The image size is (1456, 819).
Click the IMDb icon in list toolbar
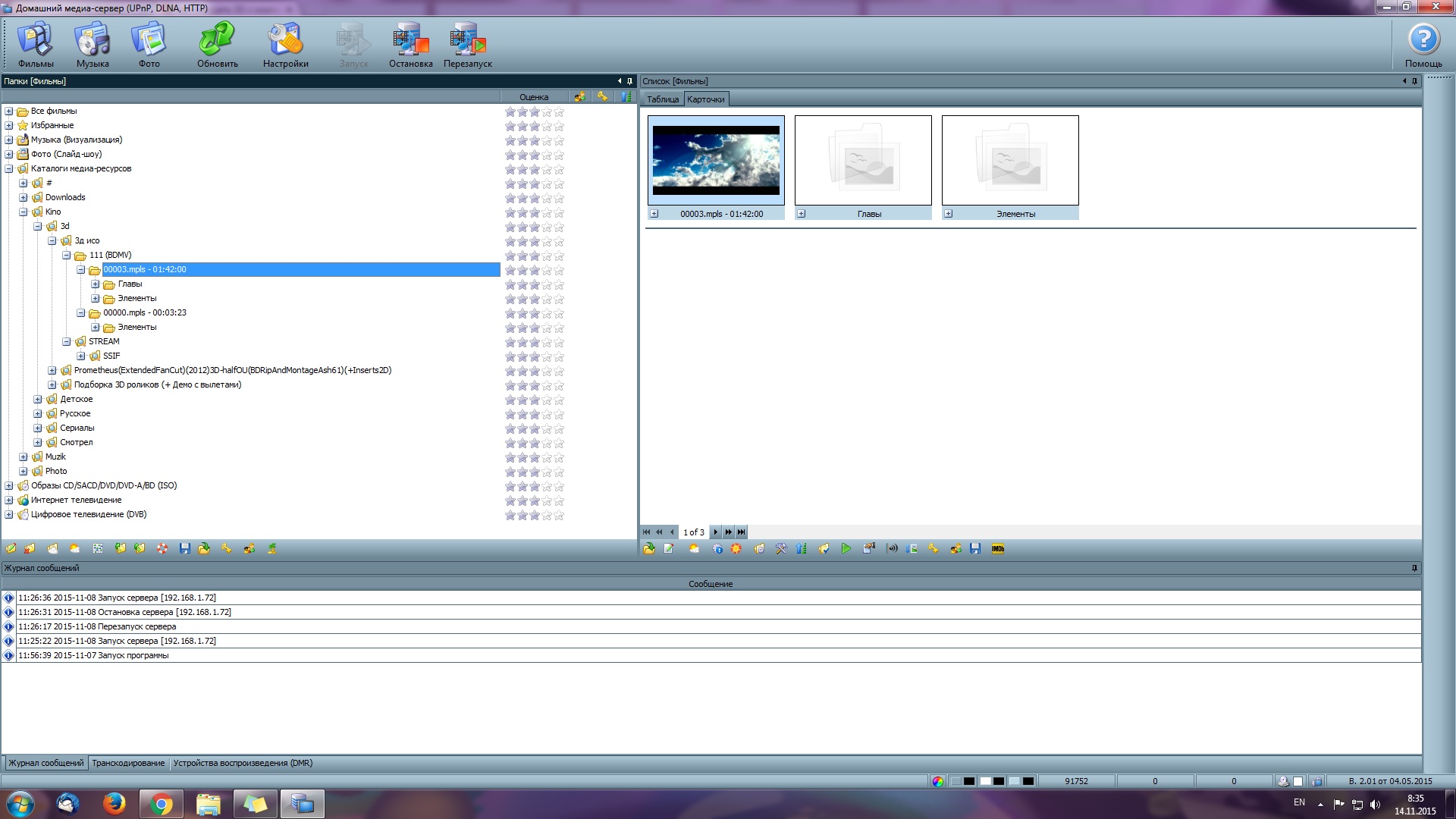(997, 549)
